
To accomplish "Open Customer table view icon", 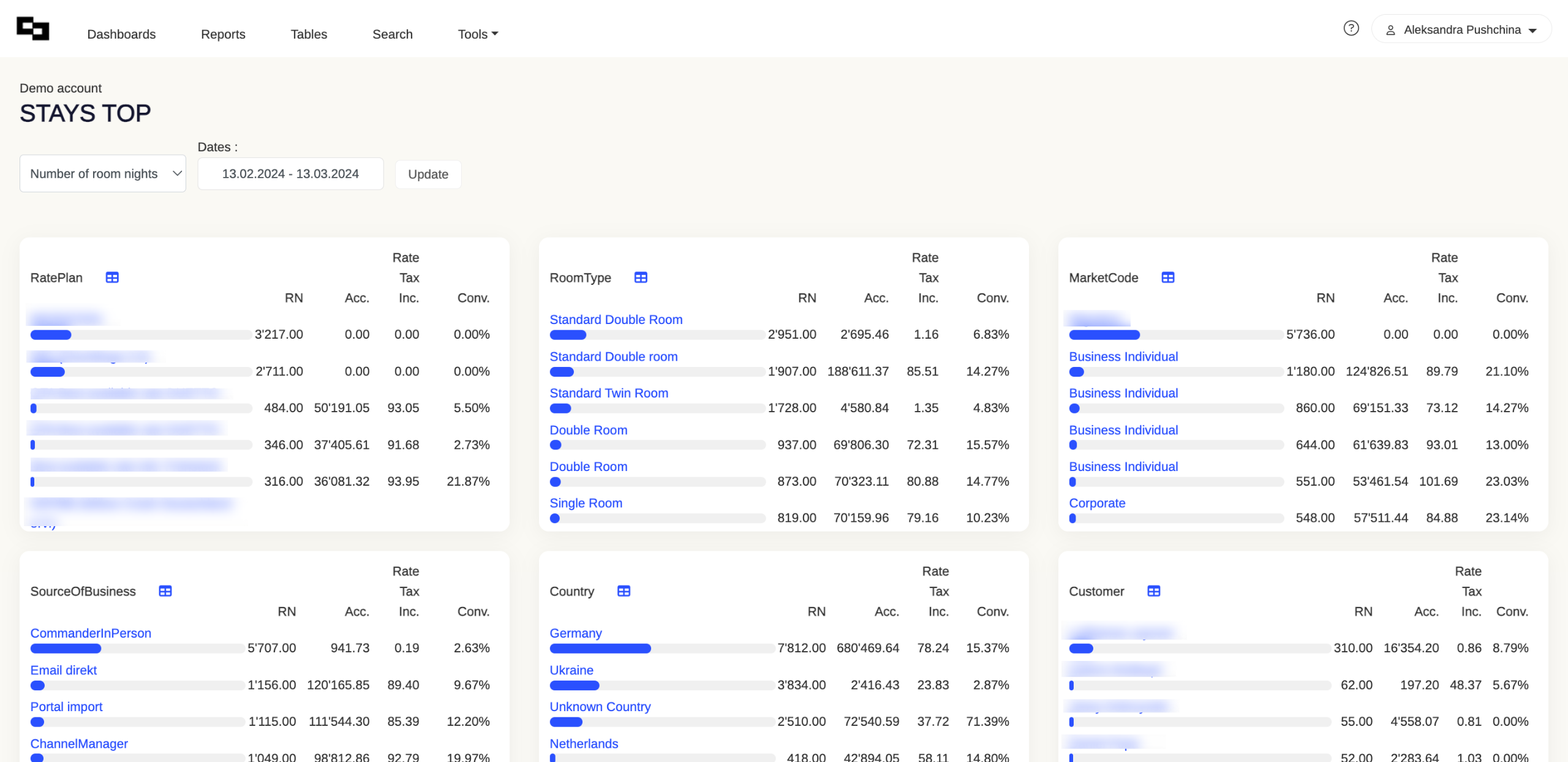I will [1153, 591].
